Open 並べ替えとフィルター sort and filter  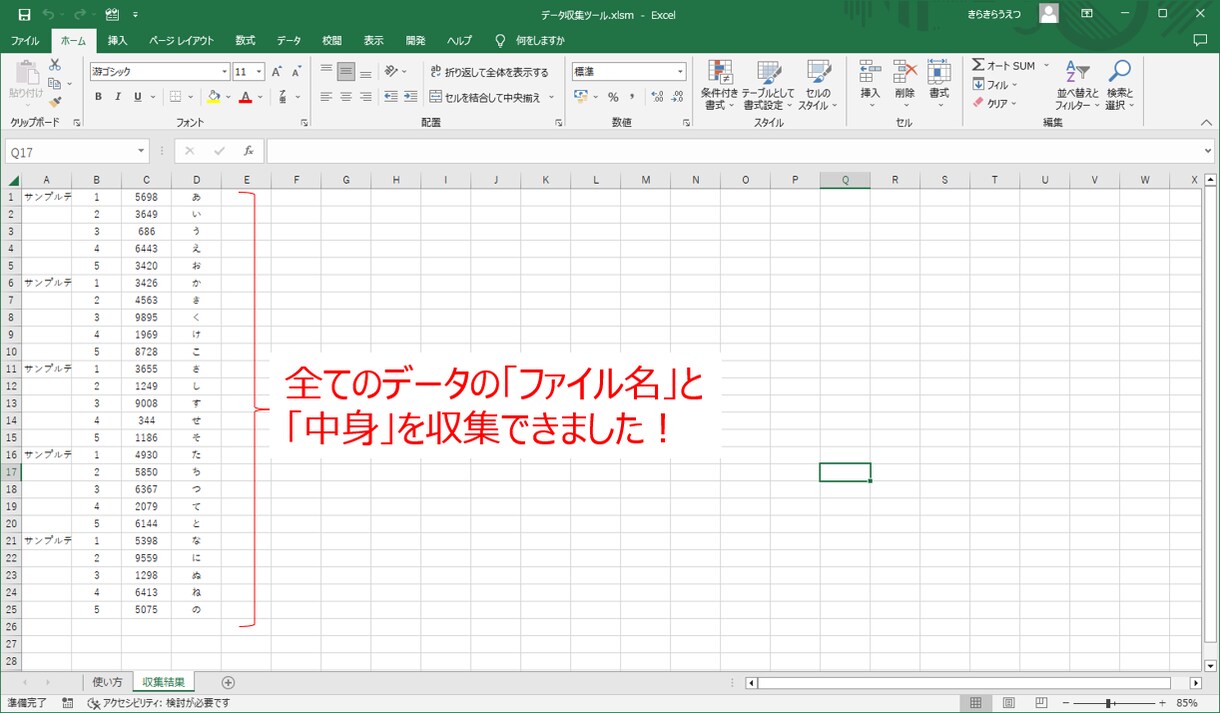[x=1077, y=85]
